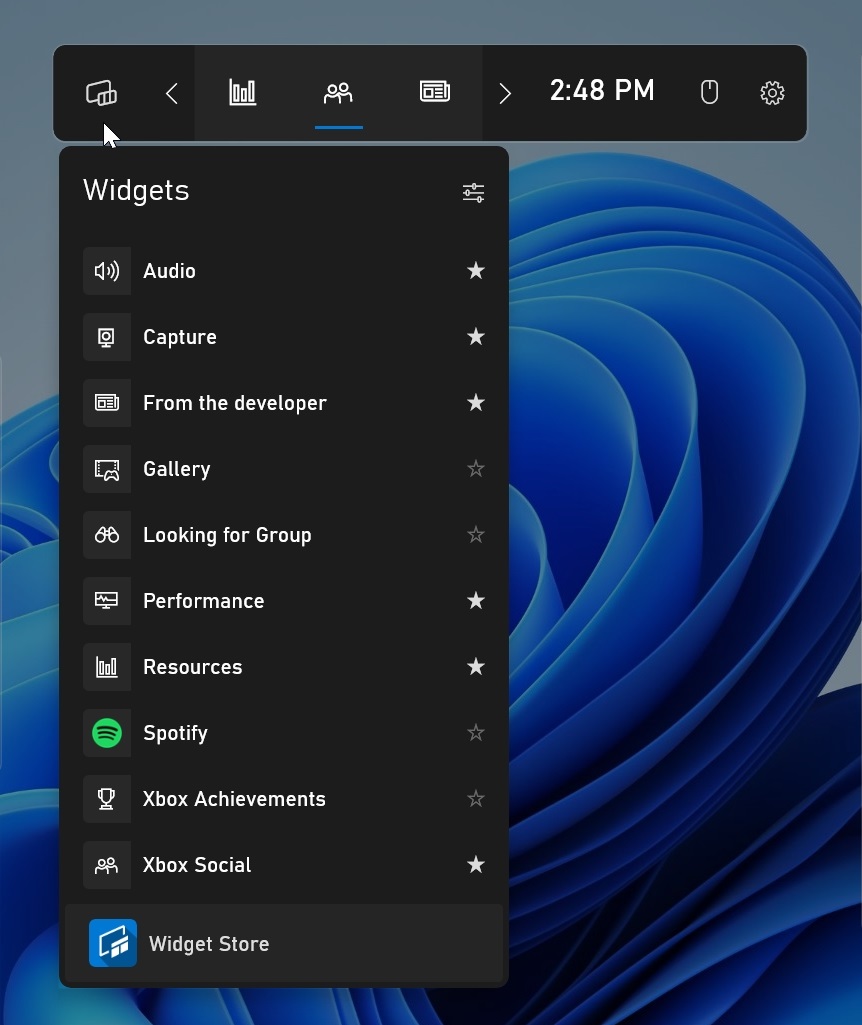
Task: Open Game Bar settings gear
Action: pos(772,93)
